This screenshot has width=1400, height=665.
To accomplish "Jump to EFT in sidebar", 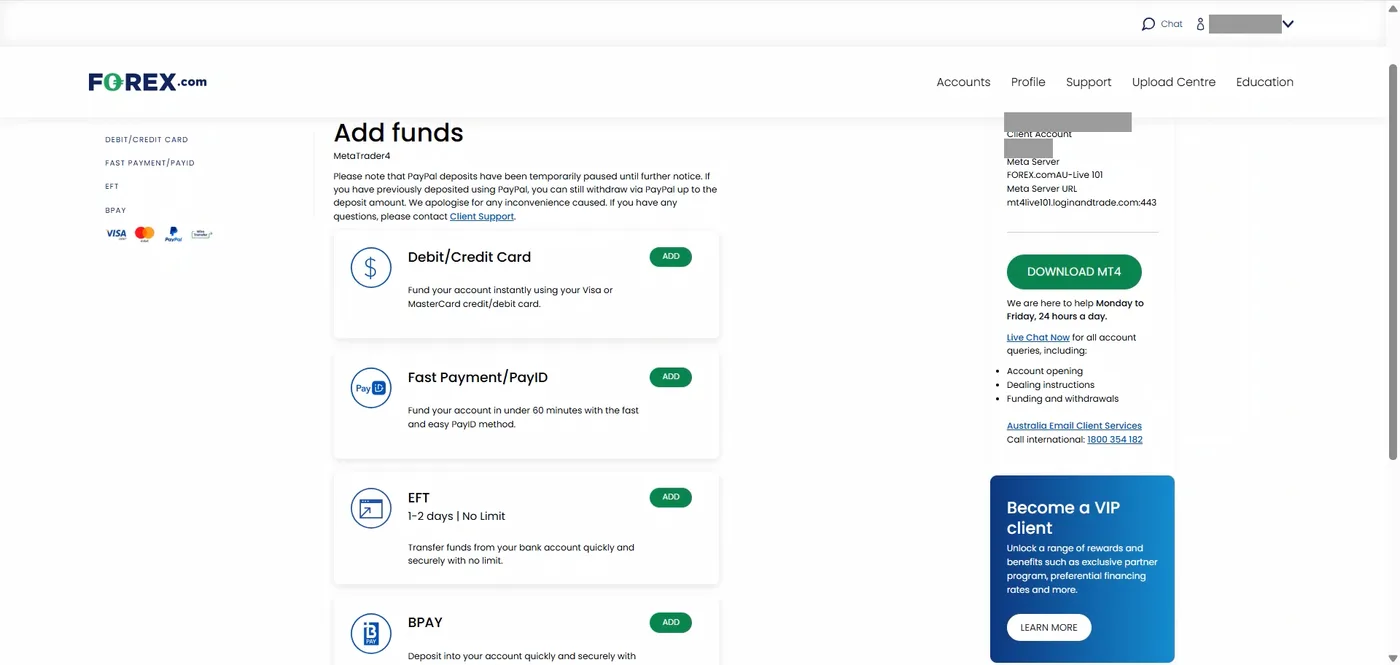I will (112, 186).
